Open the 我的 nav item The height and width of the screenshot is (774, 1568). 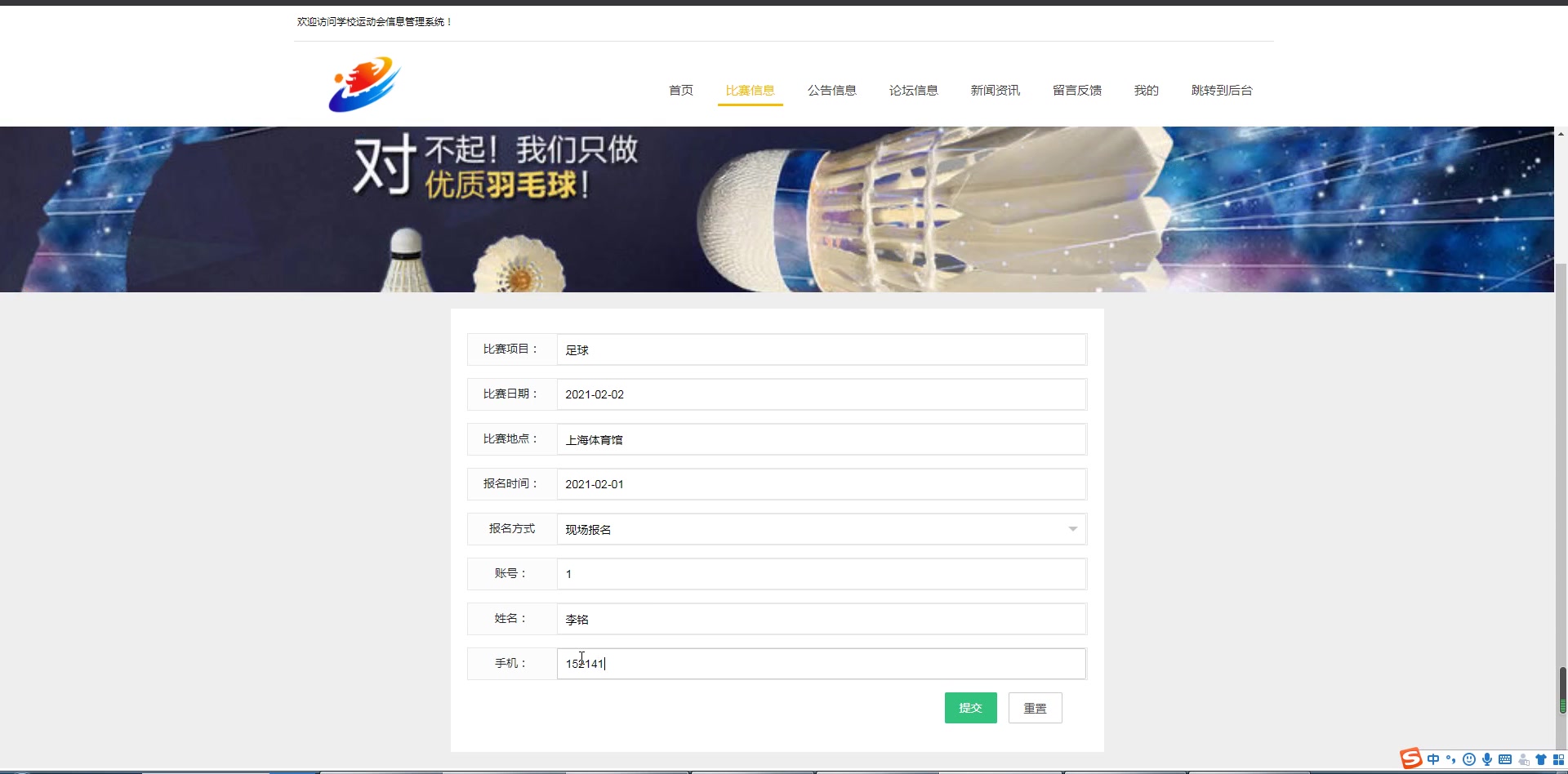click(1146, 90)
